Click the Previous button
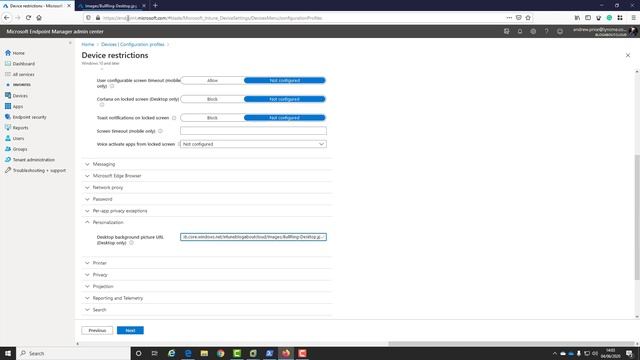Screen dimensions: 640x360 (97, 330)
